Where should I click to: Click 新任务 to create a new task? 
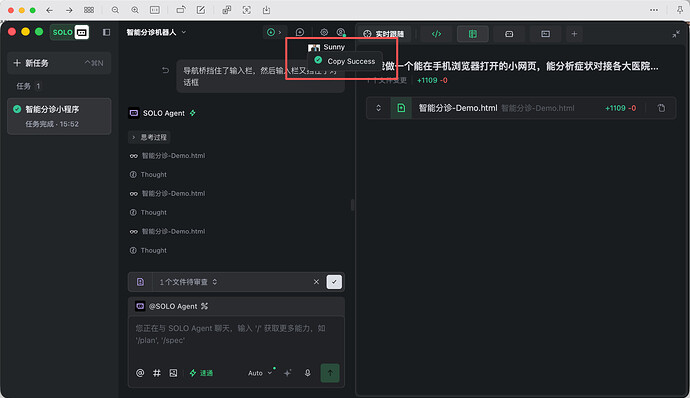(x=59, y=63)
